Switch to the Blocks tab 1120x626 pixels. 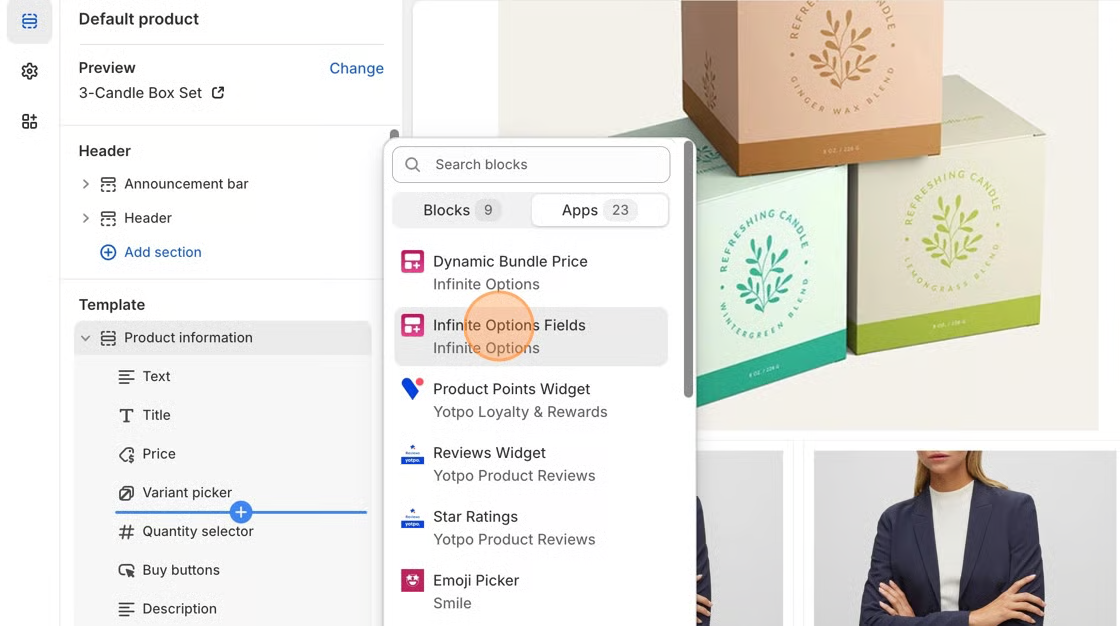pyautogui.click(x=461, y=210)
